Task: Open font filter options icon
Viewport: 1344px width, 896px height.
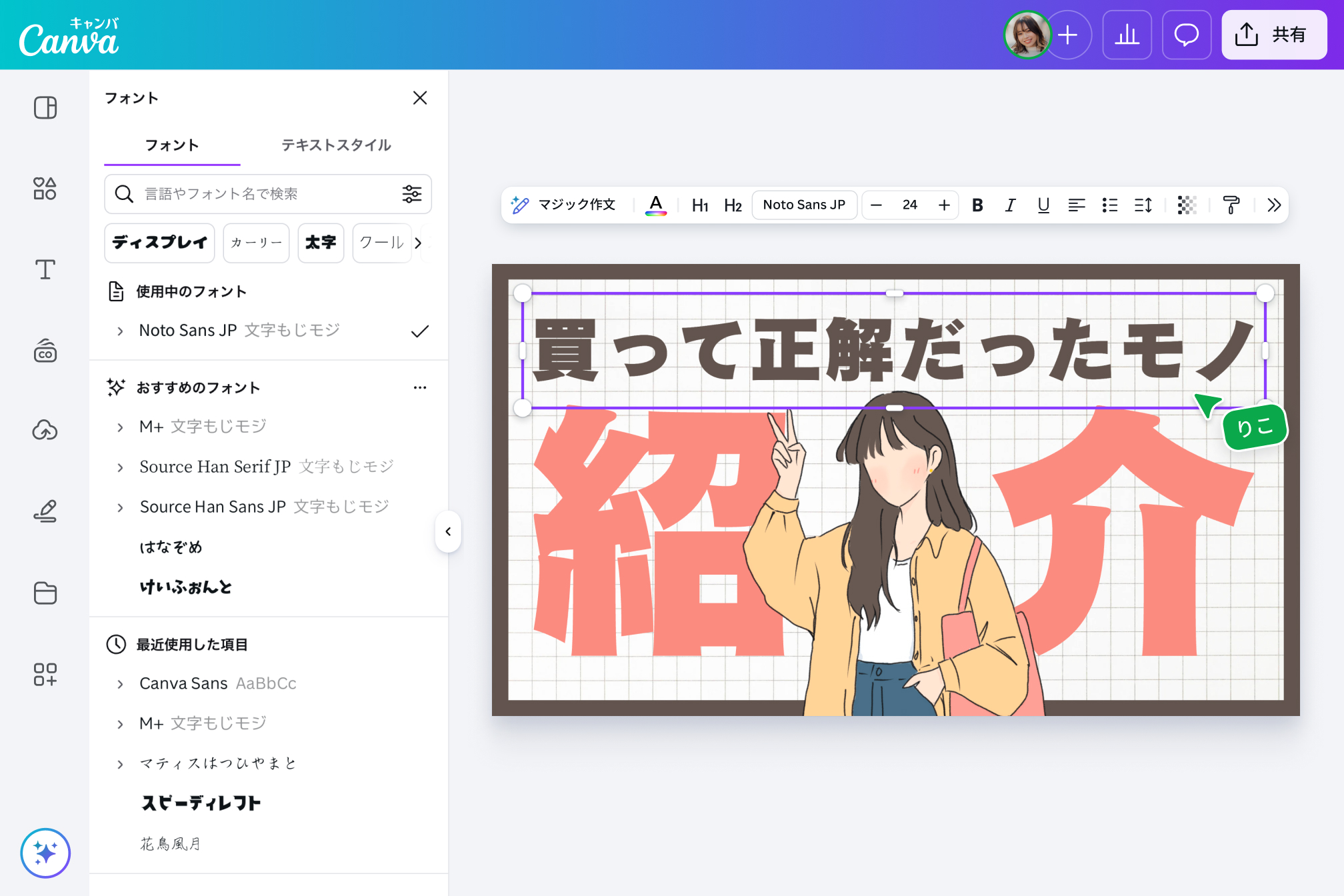Action: click(412, 194)
